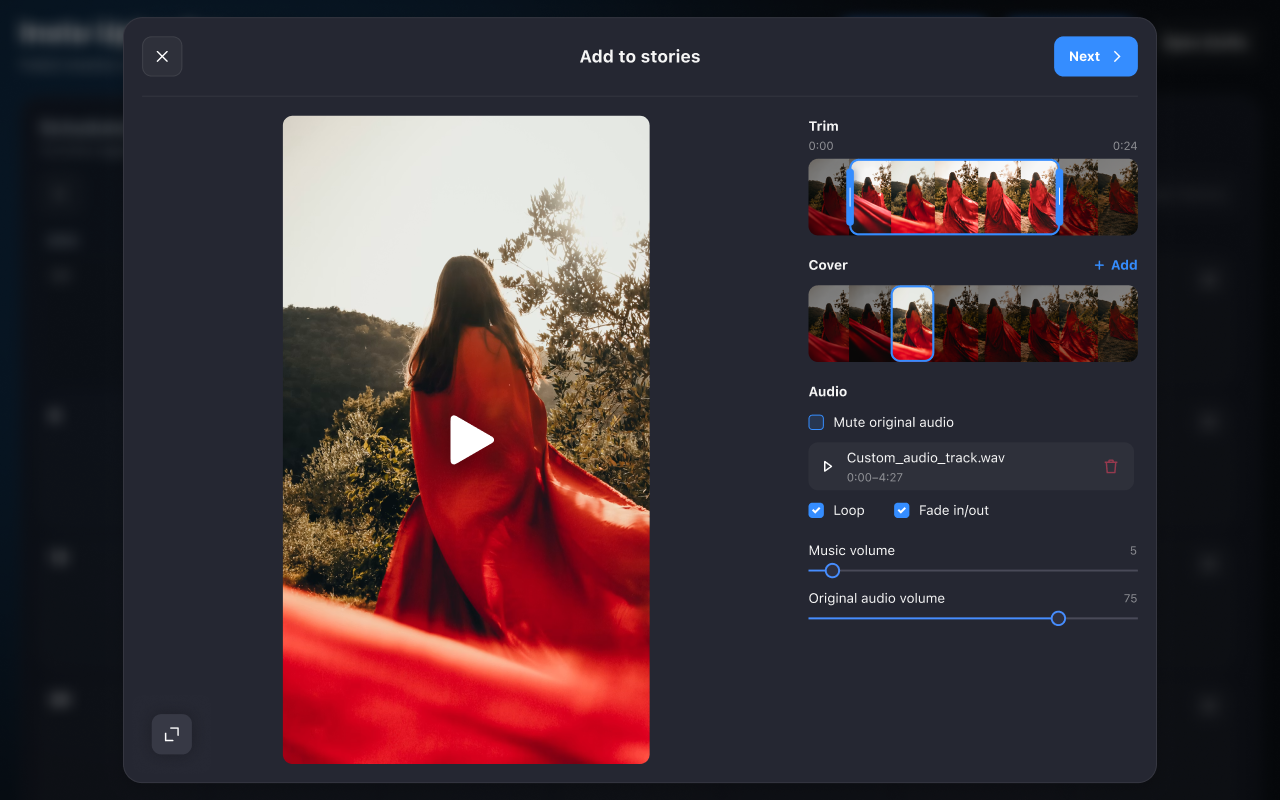The width and height of the screenshot is (1280, 800).
Task: Click the 0:24 trim end time
Action: tap(1125, 146)
